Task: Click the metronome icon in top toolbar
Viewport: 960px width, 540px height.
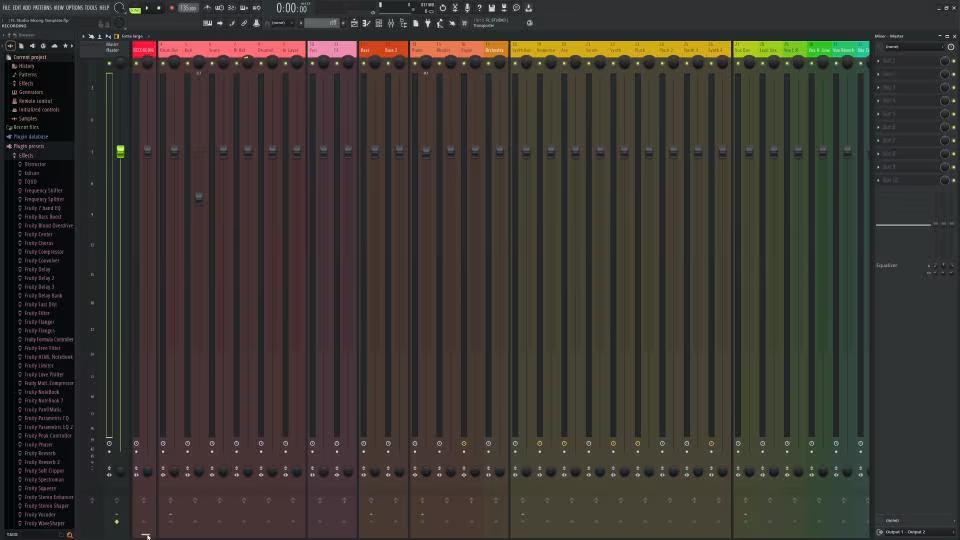Action: (207, 8)
